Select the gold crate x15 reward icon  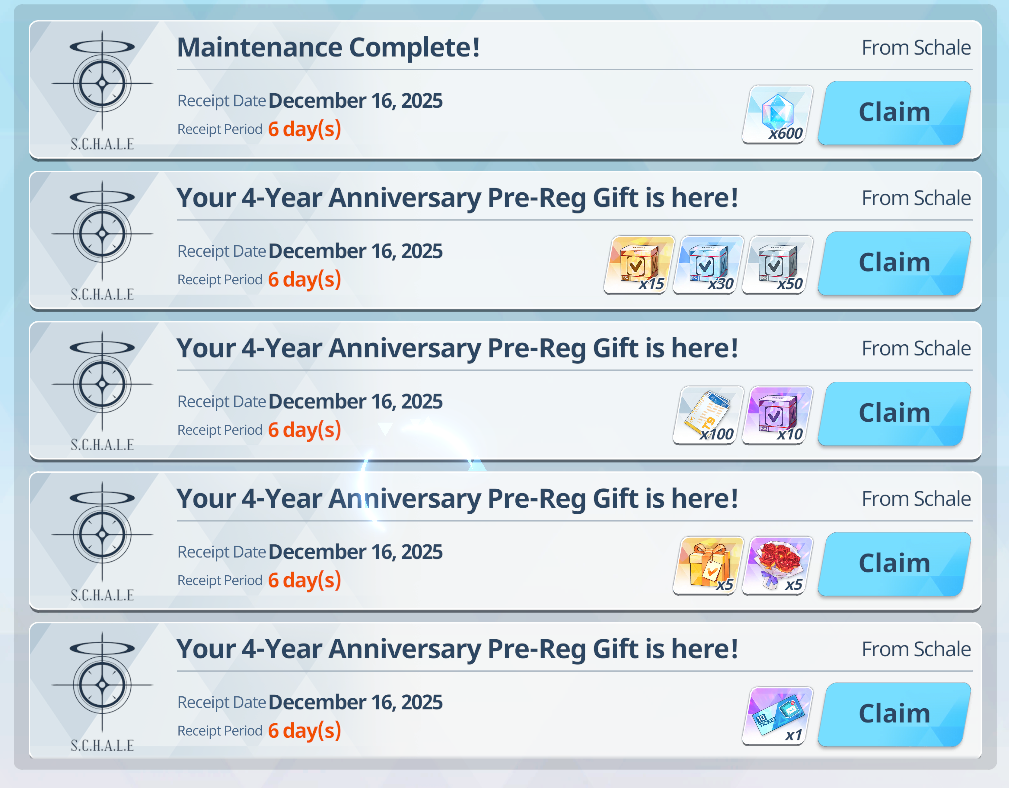coord(639,265)
